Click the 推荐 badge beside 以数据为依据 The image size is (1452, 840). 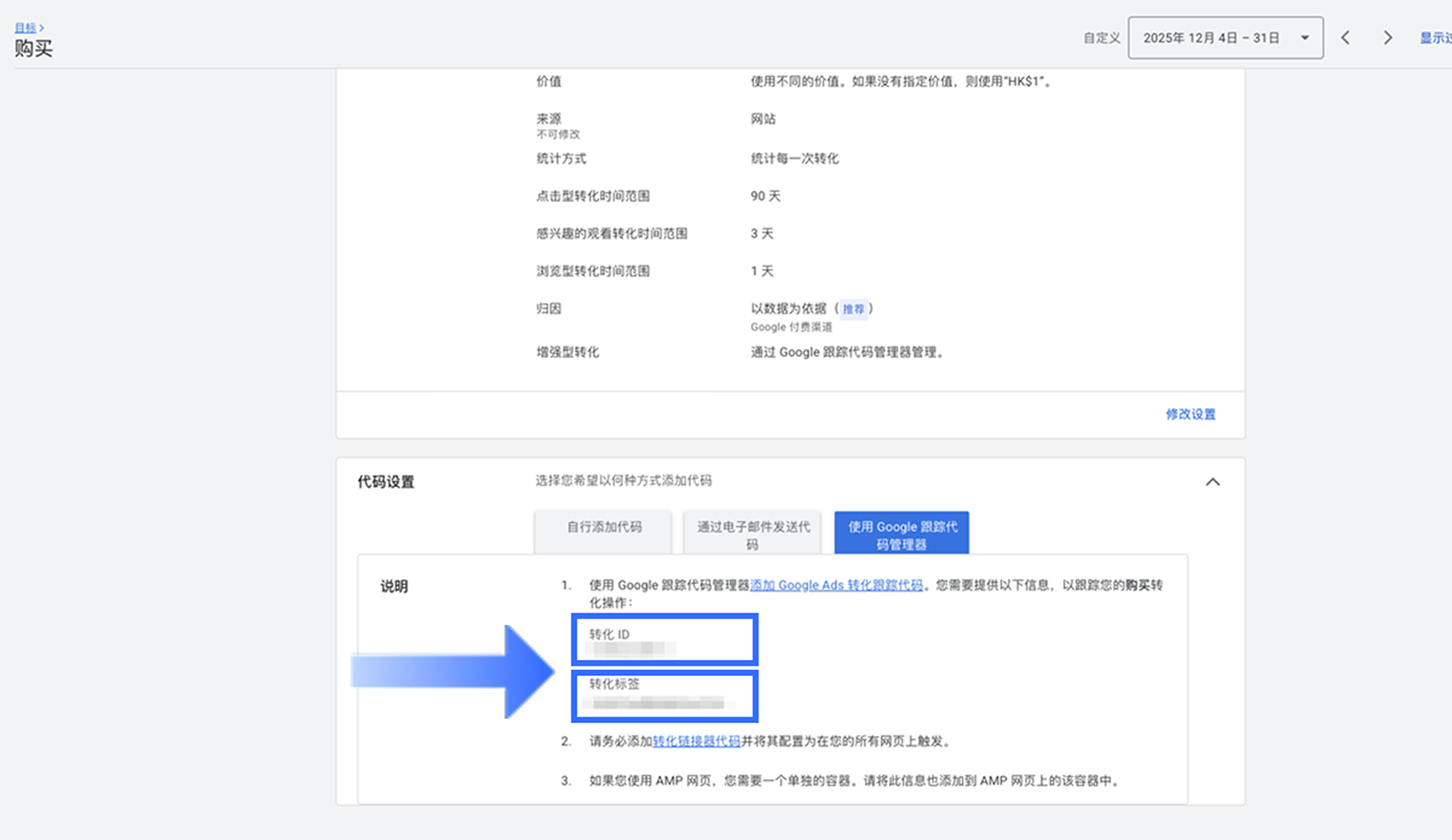[x=853, y=309]
